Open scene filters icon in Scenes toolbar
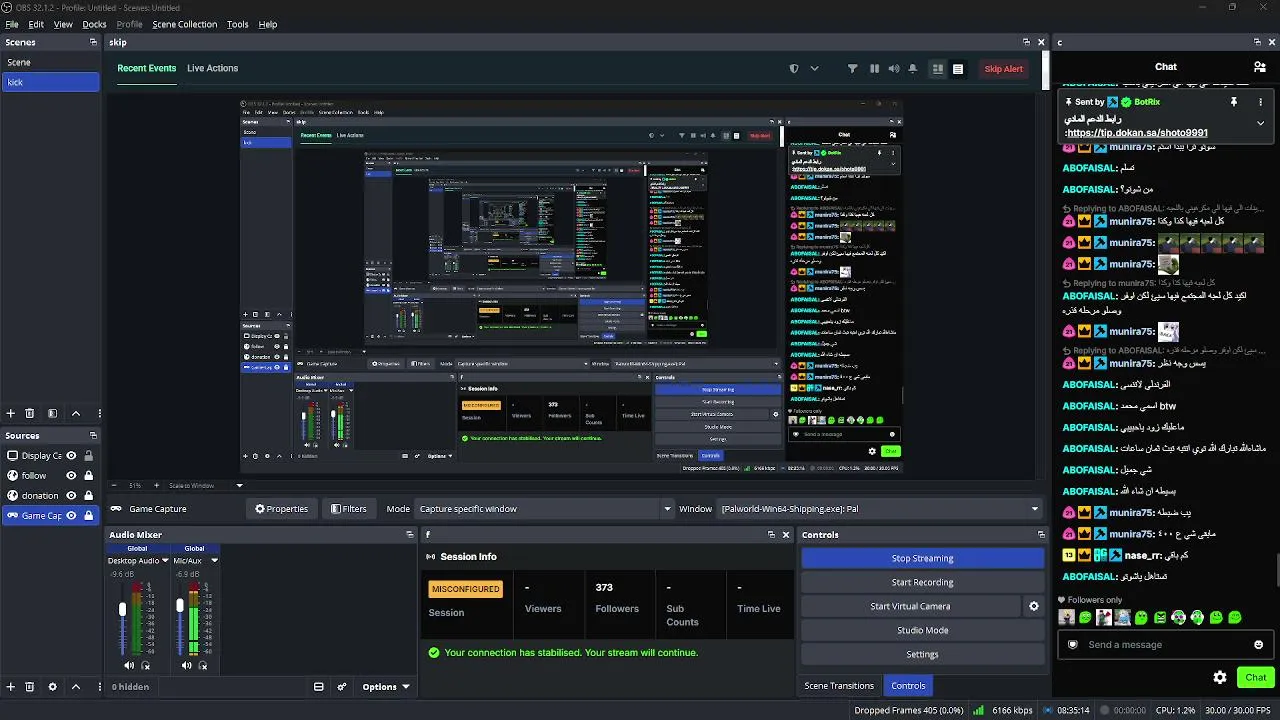 tap(53, 413)
